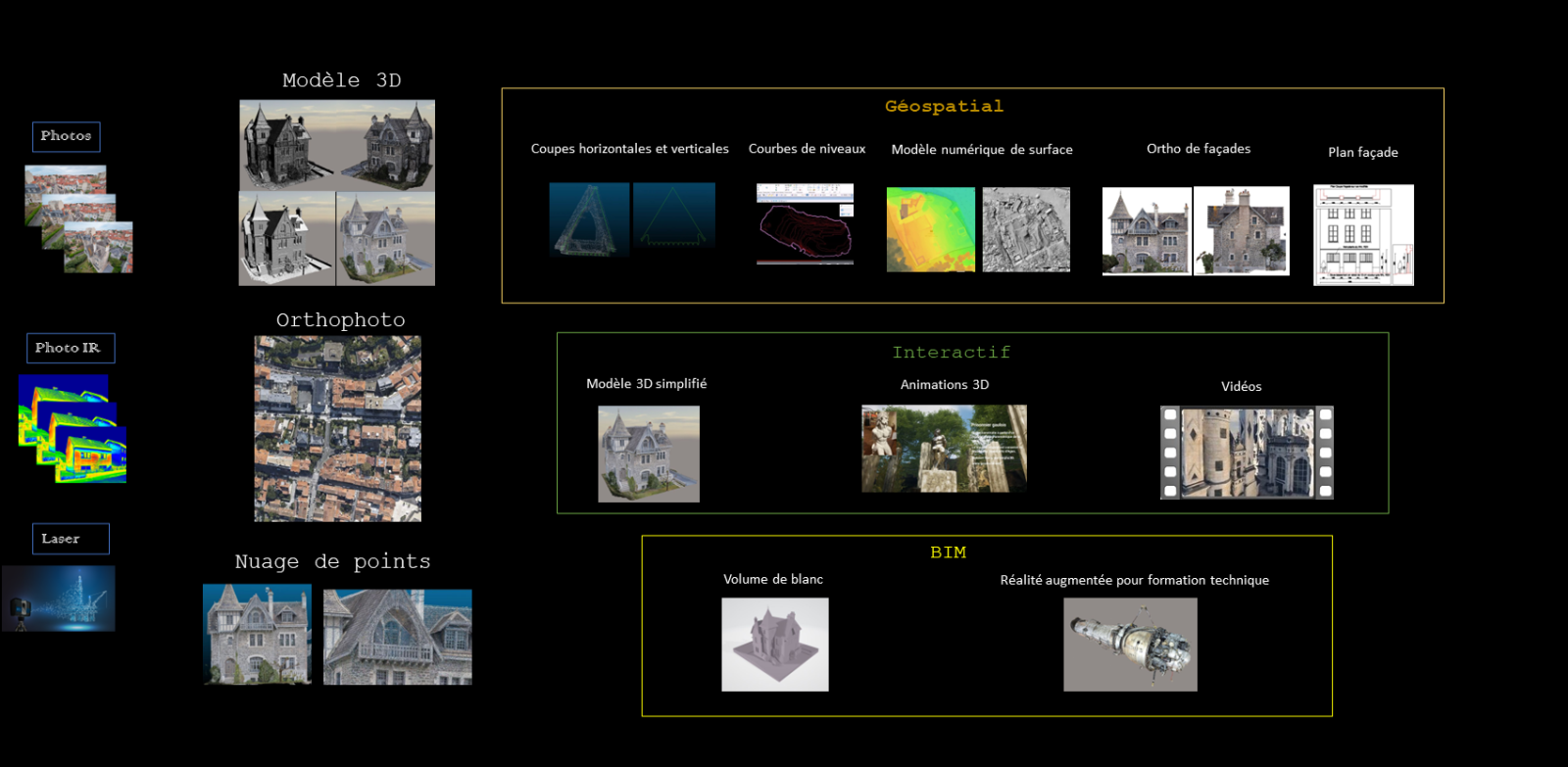Click the Volume de blanc model
The image size is (1568, 767).
tap(775, 645)
